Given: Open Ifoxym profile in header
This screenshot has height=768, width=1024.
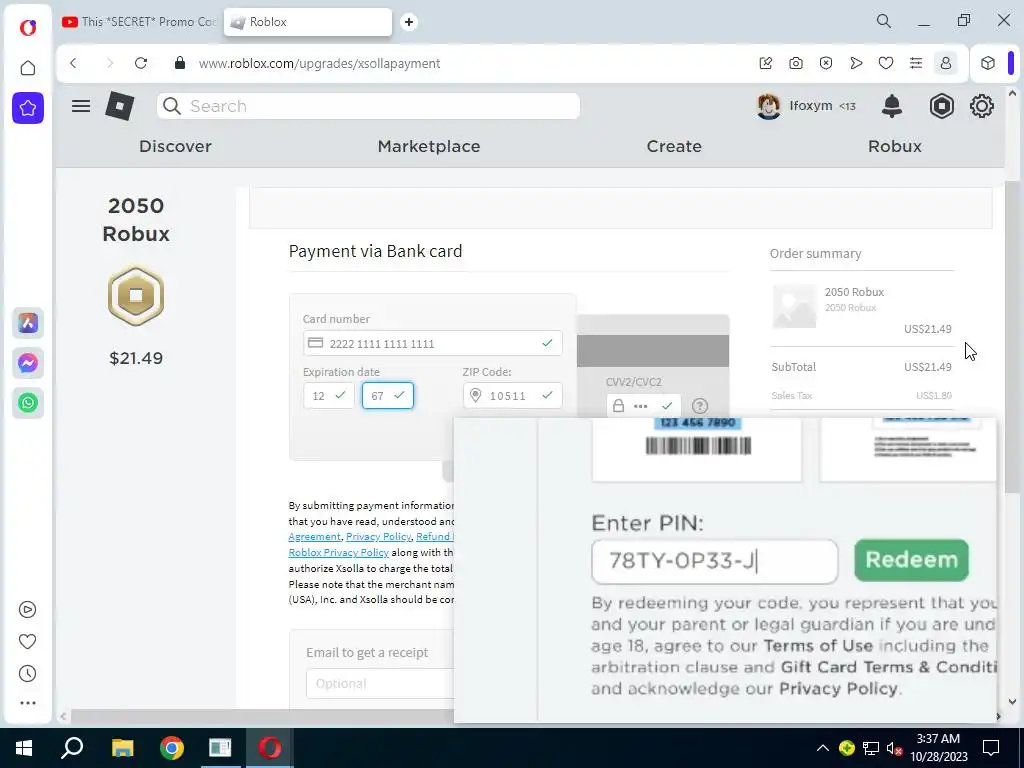Looking at the screenshot, I should [806, 106].
